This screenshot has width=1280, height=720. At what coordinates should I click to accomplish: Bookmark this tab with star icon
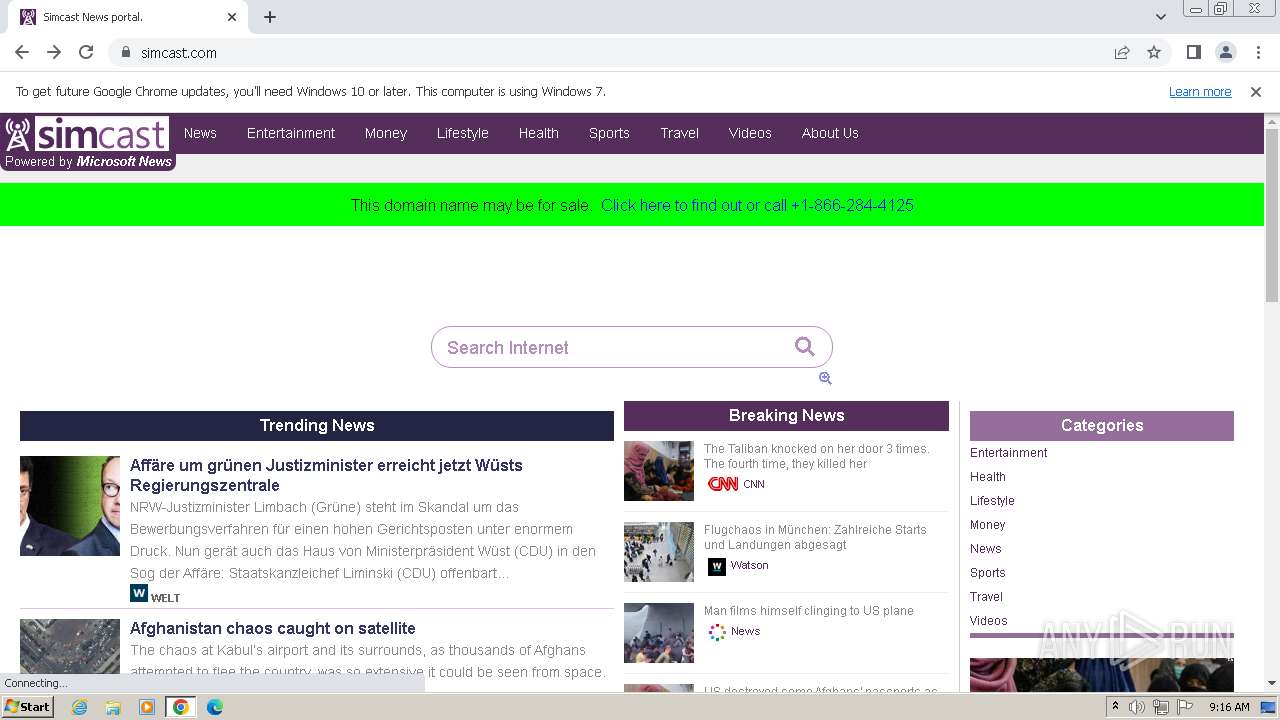[1154, 52]
